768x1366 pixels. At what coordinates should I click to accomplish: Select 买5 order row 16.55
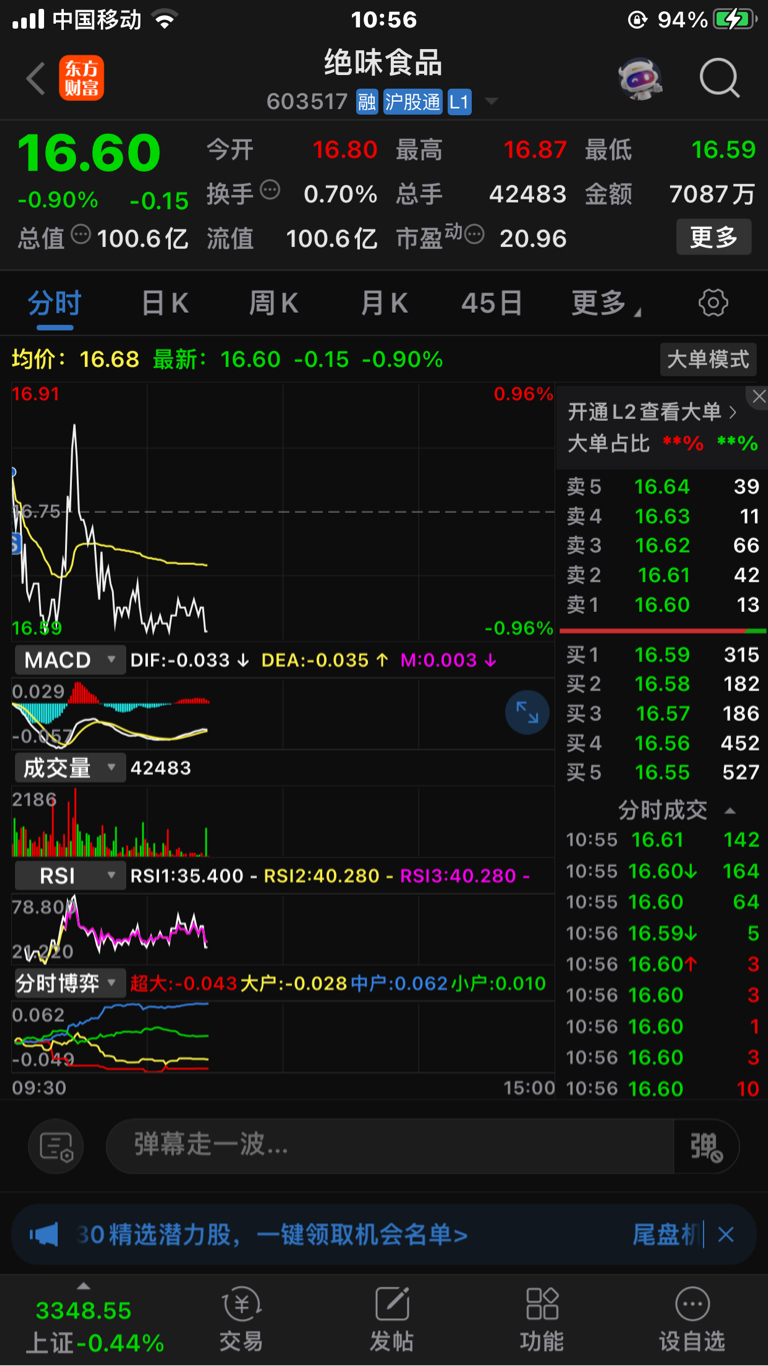[663, 772]
